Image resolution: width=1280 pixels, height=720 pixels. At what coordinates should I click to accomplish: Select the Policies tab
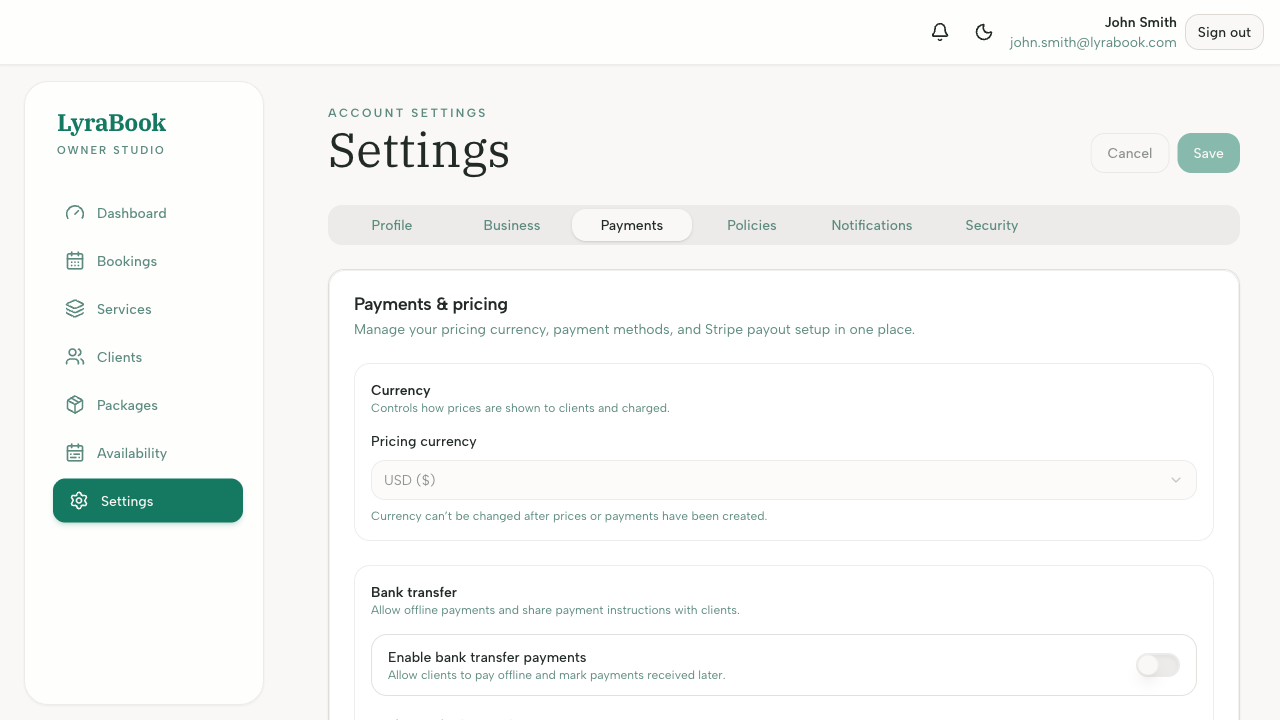(x=751, y=225)
